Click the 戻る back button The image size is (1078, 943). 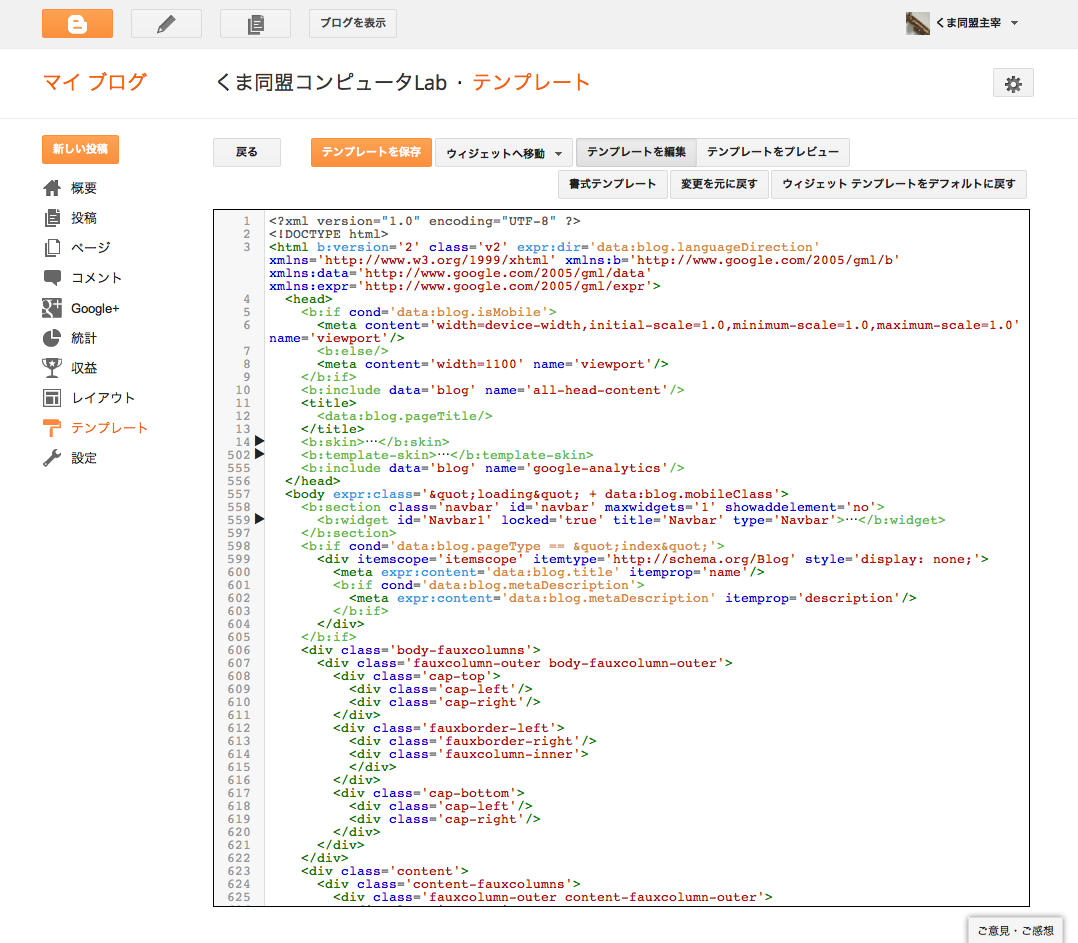247,152
